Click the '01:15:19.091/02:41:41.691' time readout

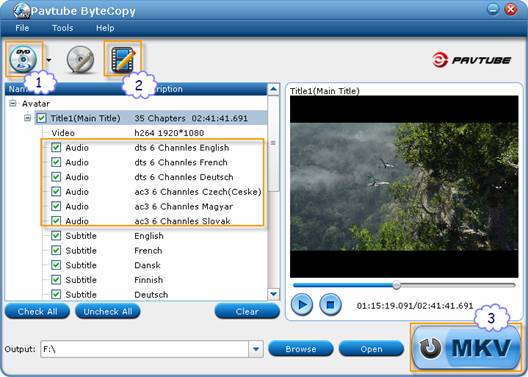click(415, 306)
